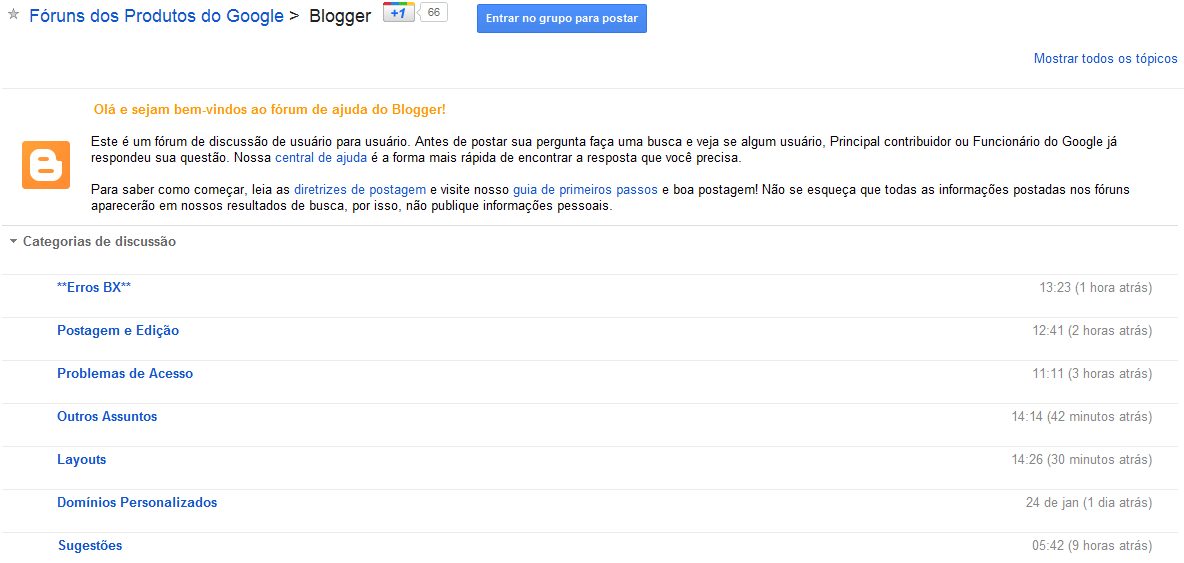1184x563 pixels.
Task: Go to Fóruns dos Produtos do Google
Action: coord(156,17)
